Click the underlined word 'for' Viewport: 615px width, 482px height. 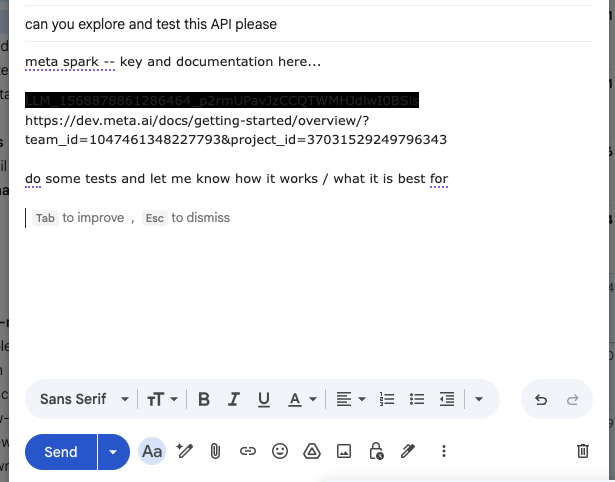pos(439,178)
